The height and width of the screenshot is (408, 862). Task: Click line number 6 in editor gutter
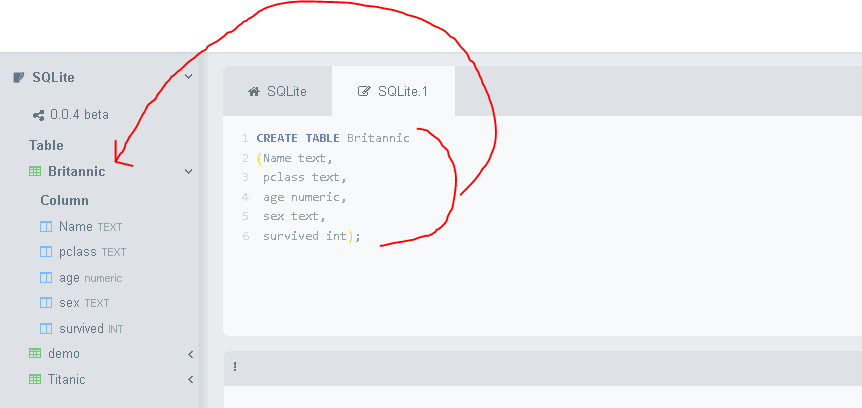point(245,236)
